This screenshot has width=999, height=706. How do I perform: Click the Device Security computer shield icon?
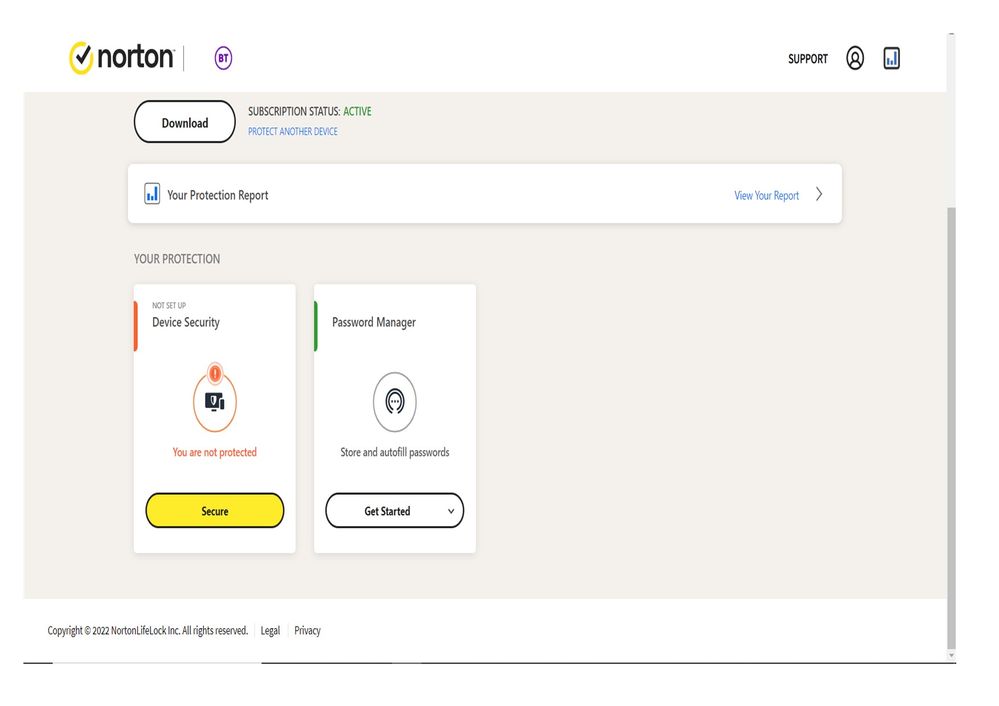(215, 402)
